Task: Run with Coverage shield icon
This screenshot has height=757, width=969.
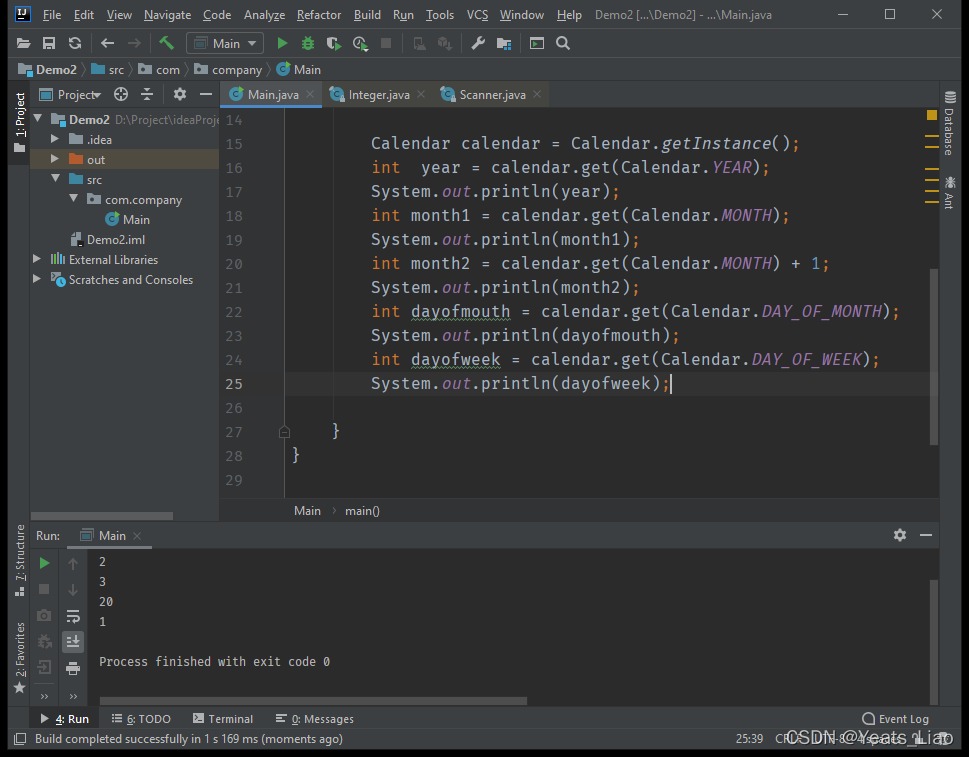Action: point(334,43)
